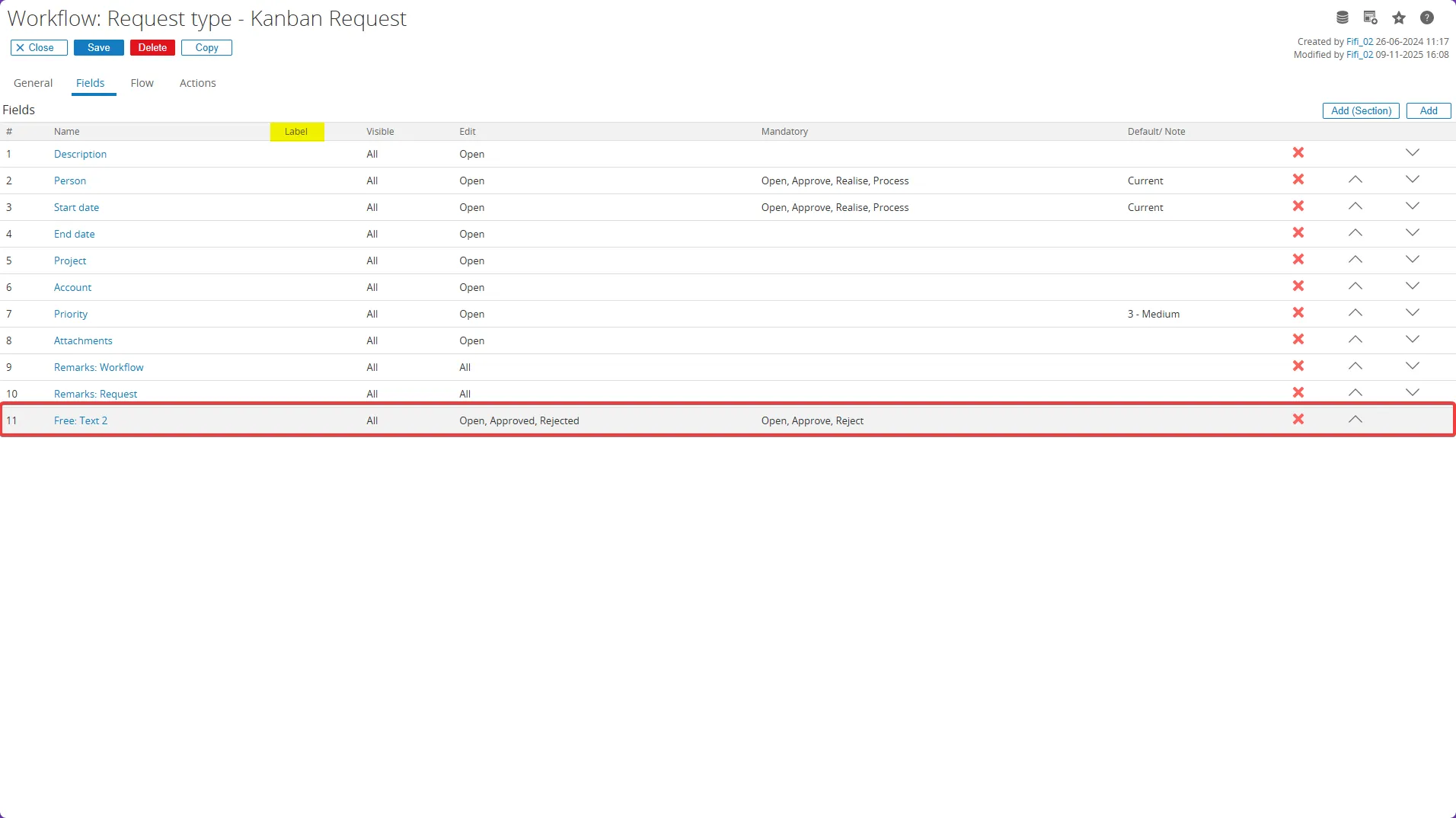Image resolution: width=1456 pixels, height=818 pixels.
Task: Open the Start date field link
Action: pos(76,207)
